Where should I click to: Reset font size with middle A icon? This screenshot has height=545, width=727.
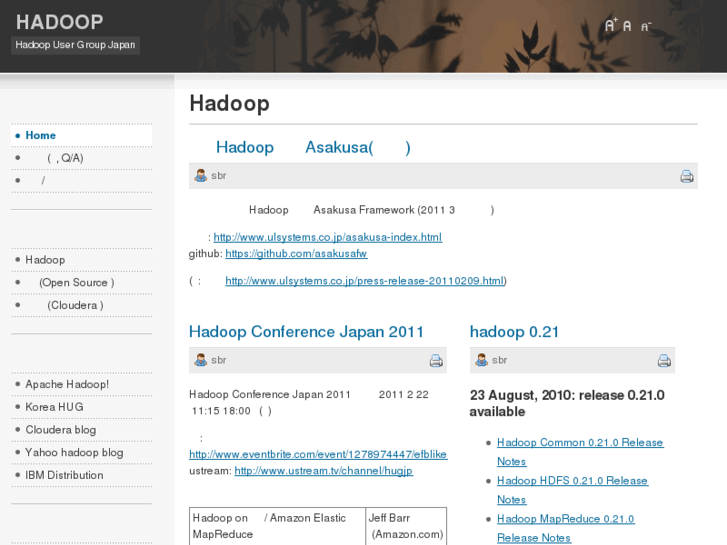(627, 26)
